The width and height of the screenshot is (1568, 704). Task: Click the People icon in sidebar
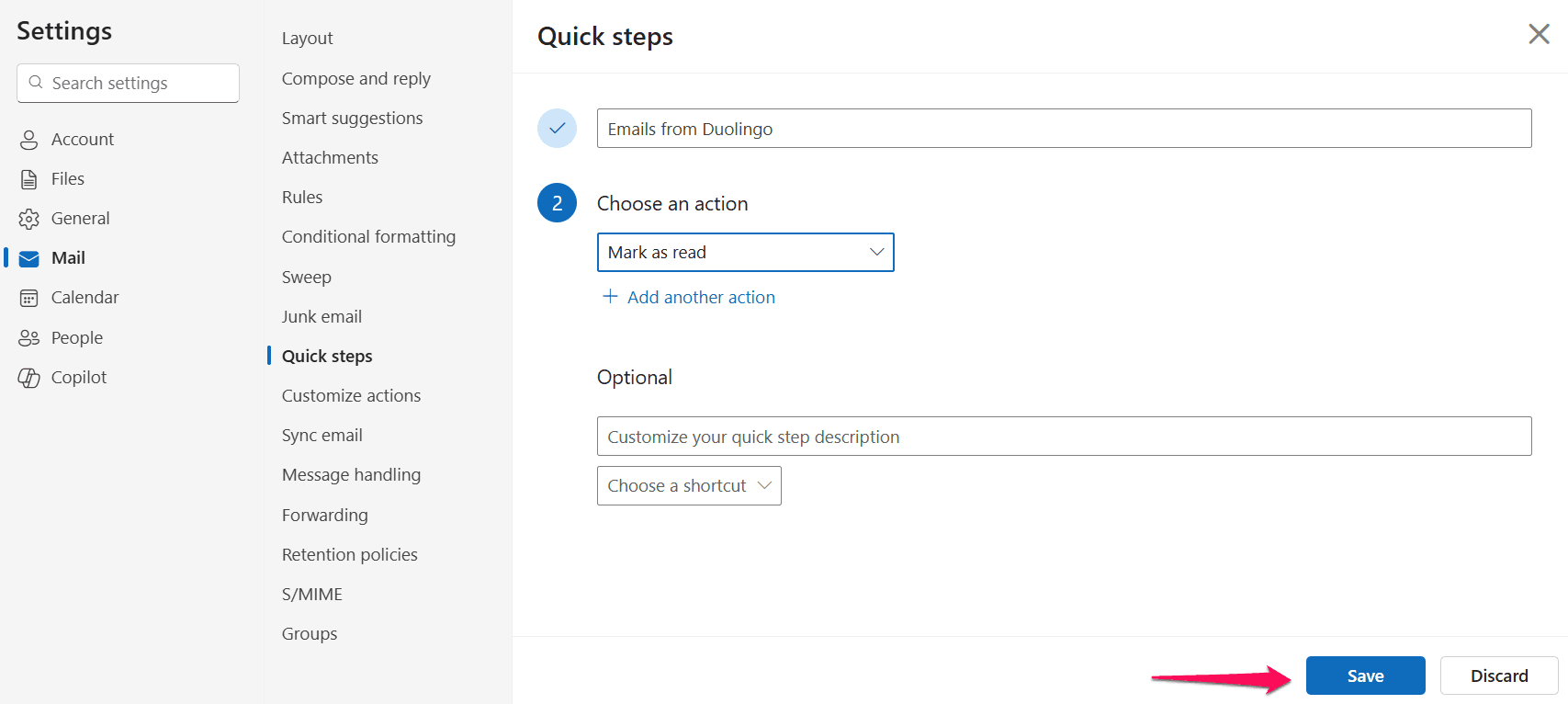(29, 338)
